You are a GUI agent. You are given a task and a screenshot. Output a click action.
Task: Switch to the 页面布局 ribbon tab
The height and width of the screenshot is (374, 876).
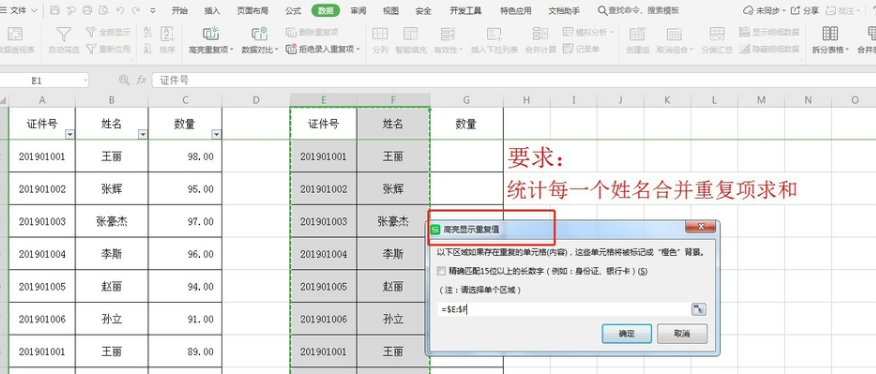coord(253,11)
